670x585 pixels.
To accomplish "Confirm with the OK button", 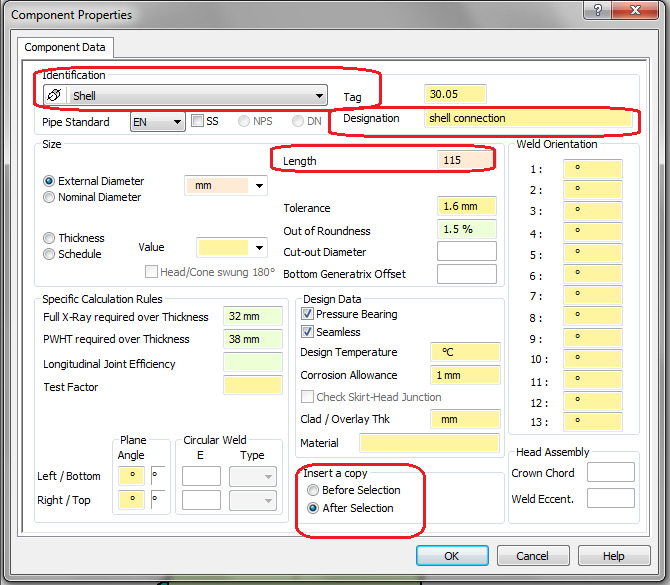I will 452,556.
